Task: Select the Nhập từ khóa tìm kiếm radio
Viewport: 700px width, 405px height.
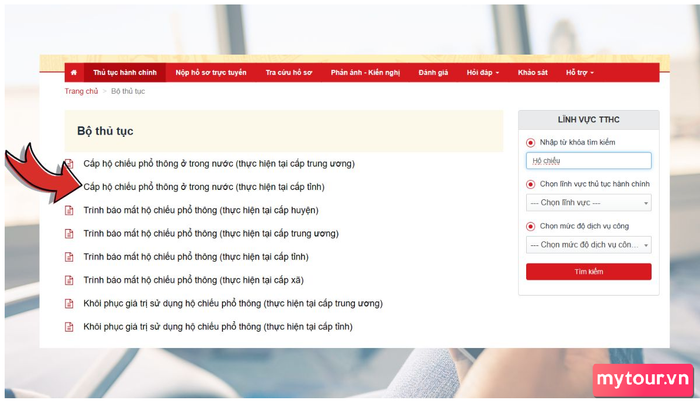Action: click(530, 142)
